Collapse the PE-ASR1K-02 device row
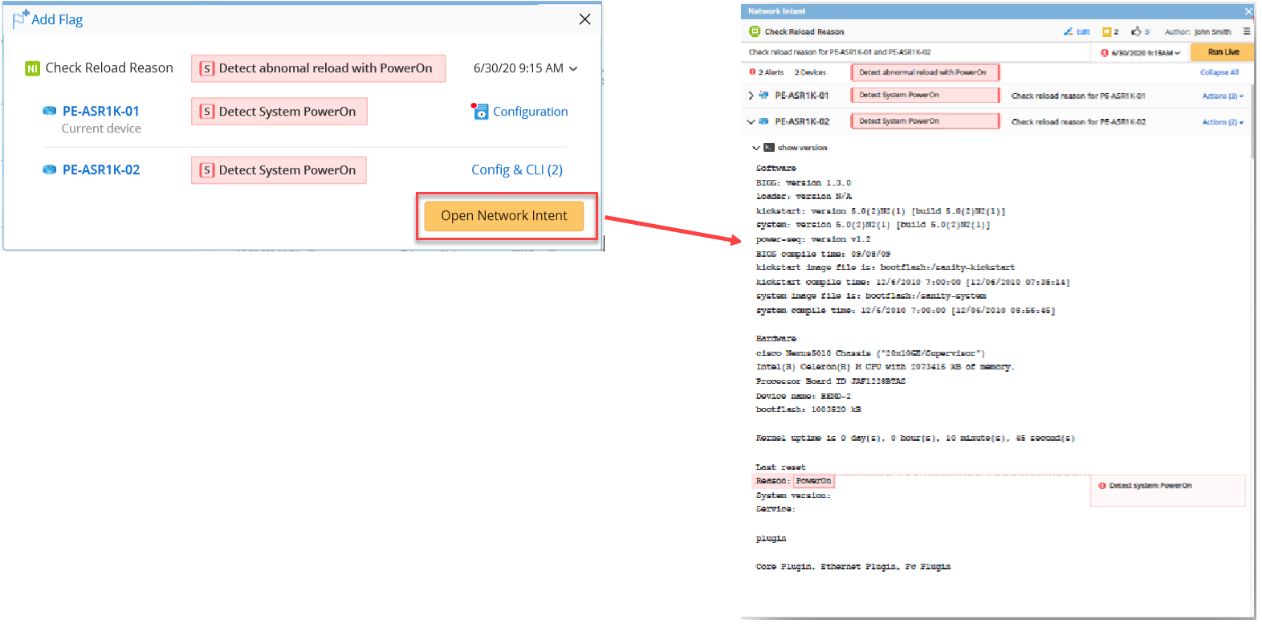Screen dimensions: 1262x628 tap(751, 122)
